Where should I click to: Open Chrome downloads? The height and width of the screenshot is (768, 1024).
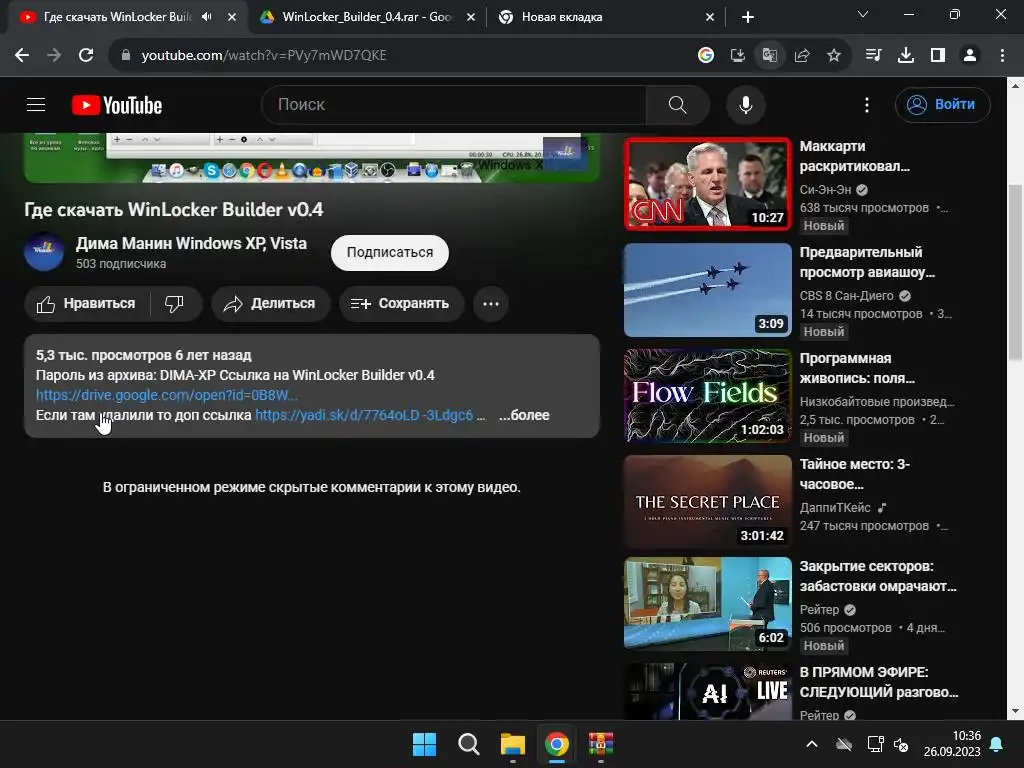tap(906, 56)
